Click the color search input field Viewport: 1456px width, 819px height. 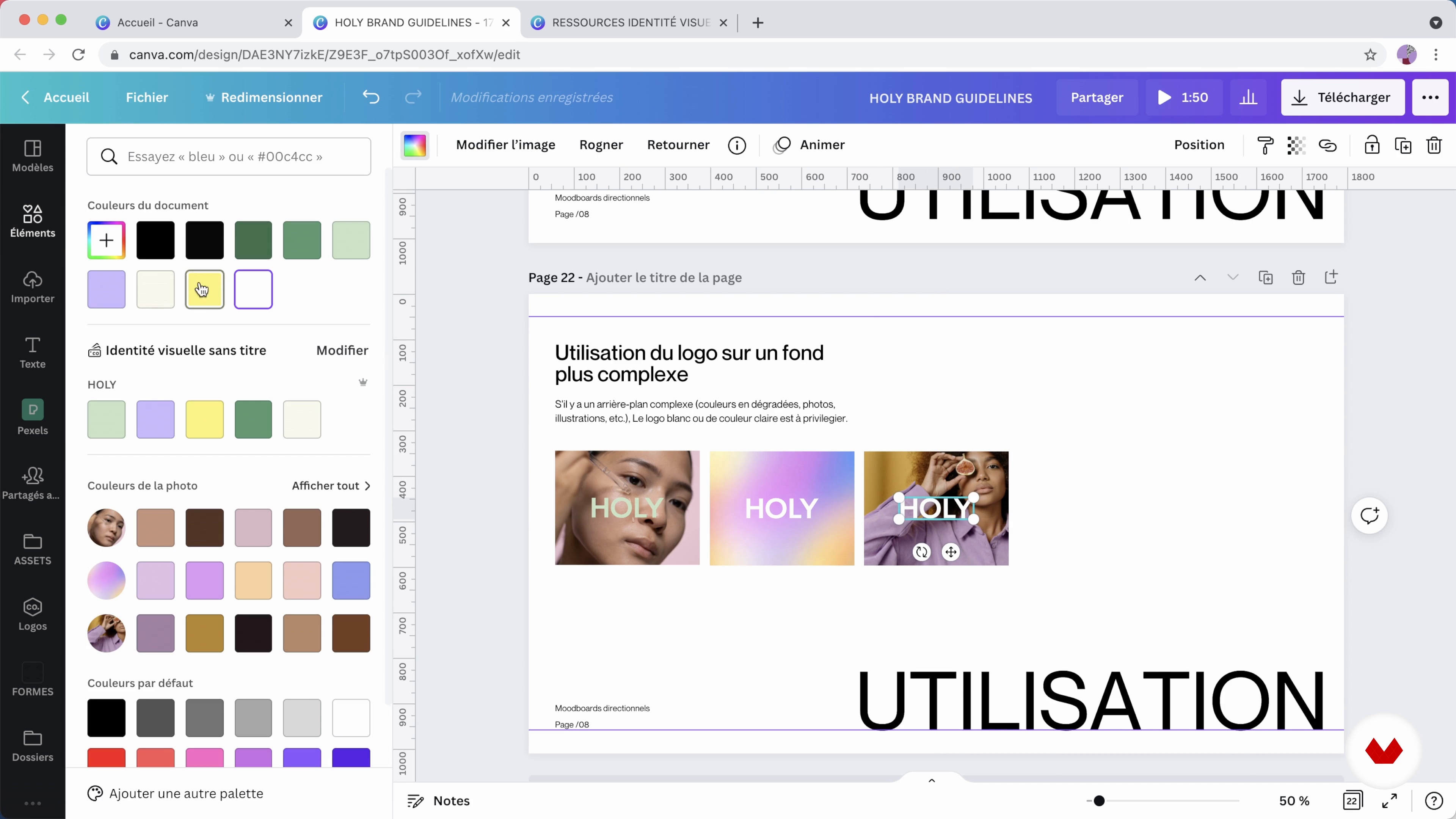pyautogui.click(x=229, y=157)
